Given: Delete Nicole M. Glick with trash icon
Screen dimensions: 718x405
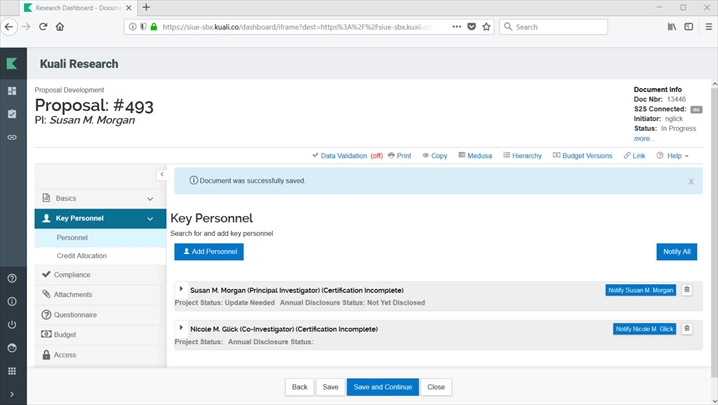Looking at the screenshot, I should pyautogui.click(x=686, y=328).
